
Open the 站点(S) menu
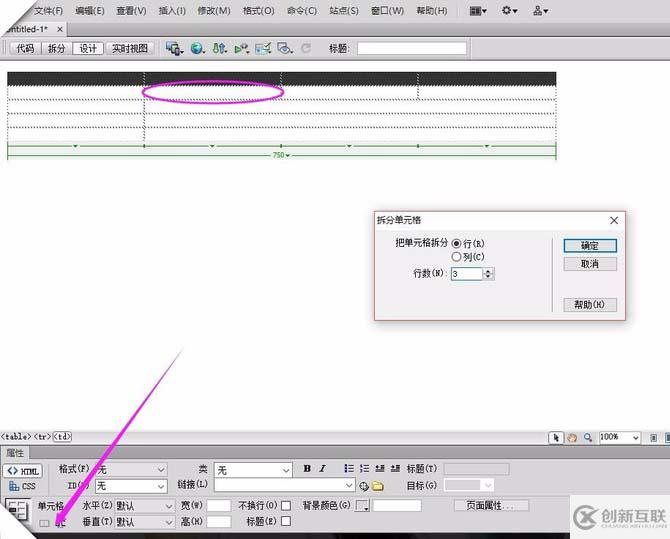344,11
